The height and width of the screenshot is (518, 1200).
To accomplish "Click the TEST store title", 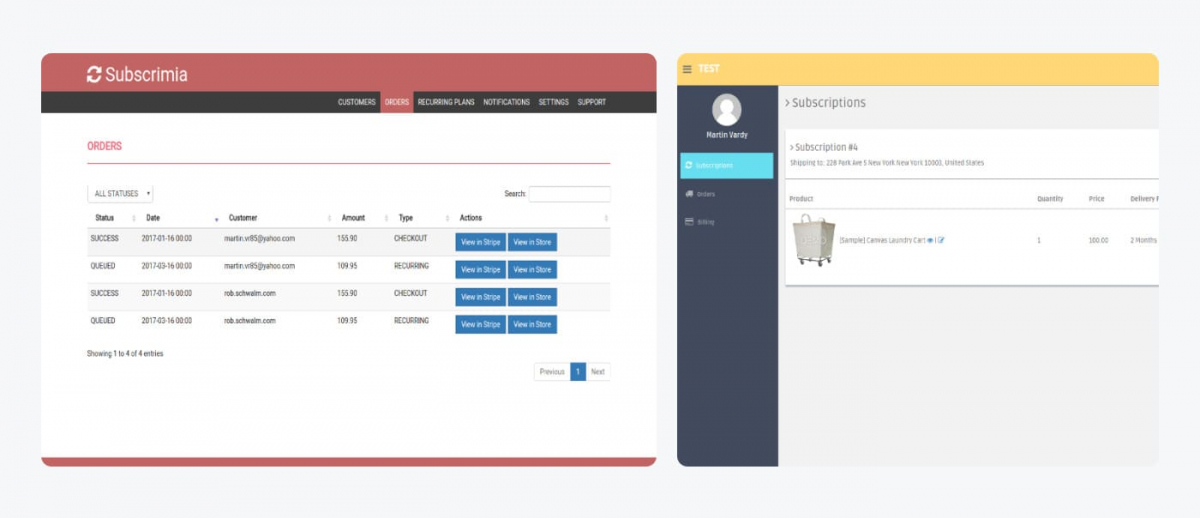I will [x=709, y=69].
